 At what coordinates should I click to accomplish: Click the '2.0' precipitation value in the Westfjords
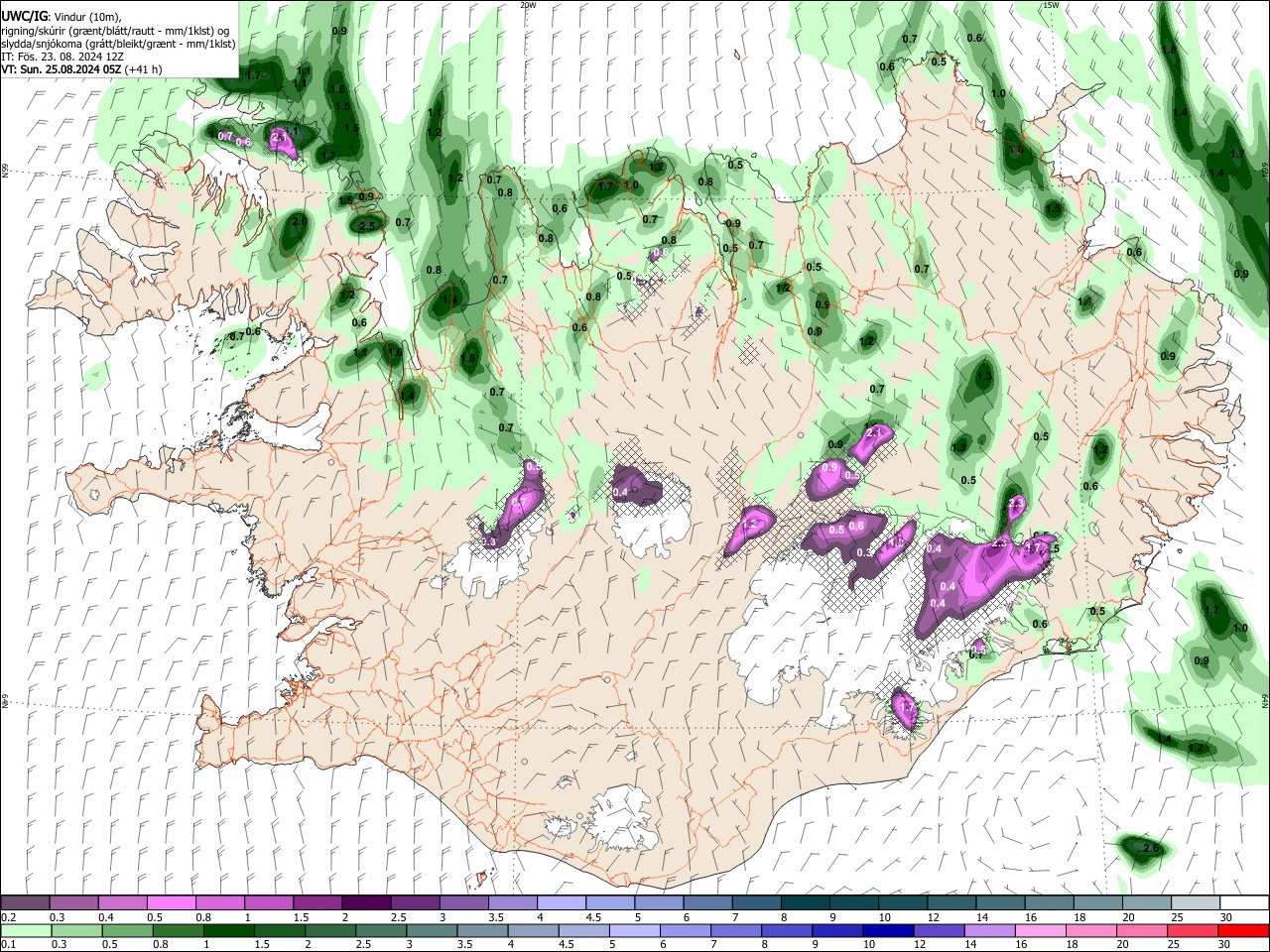tap(300, 221)
